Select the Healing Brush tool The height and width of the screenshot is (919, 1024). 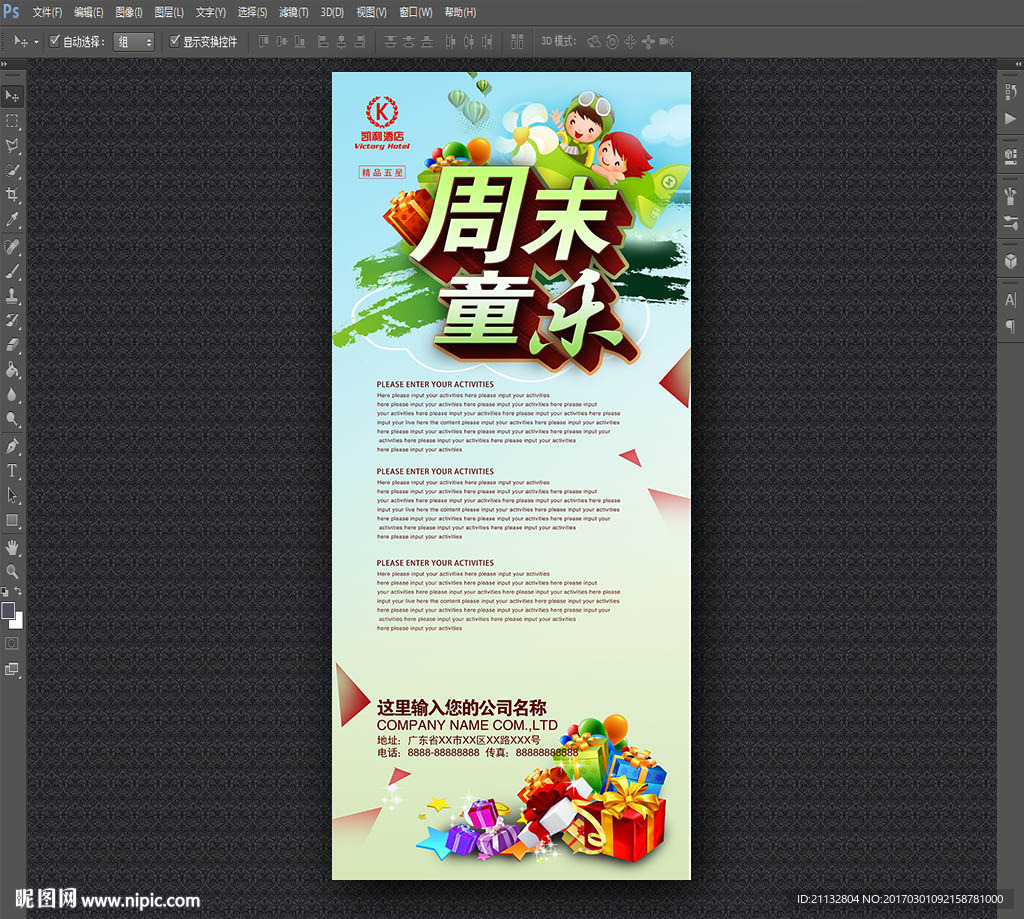coord(12,246)
